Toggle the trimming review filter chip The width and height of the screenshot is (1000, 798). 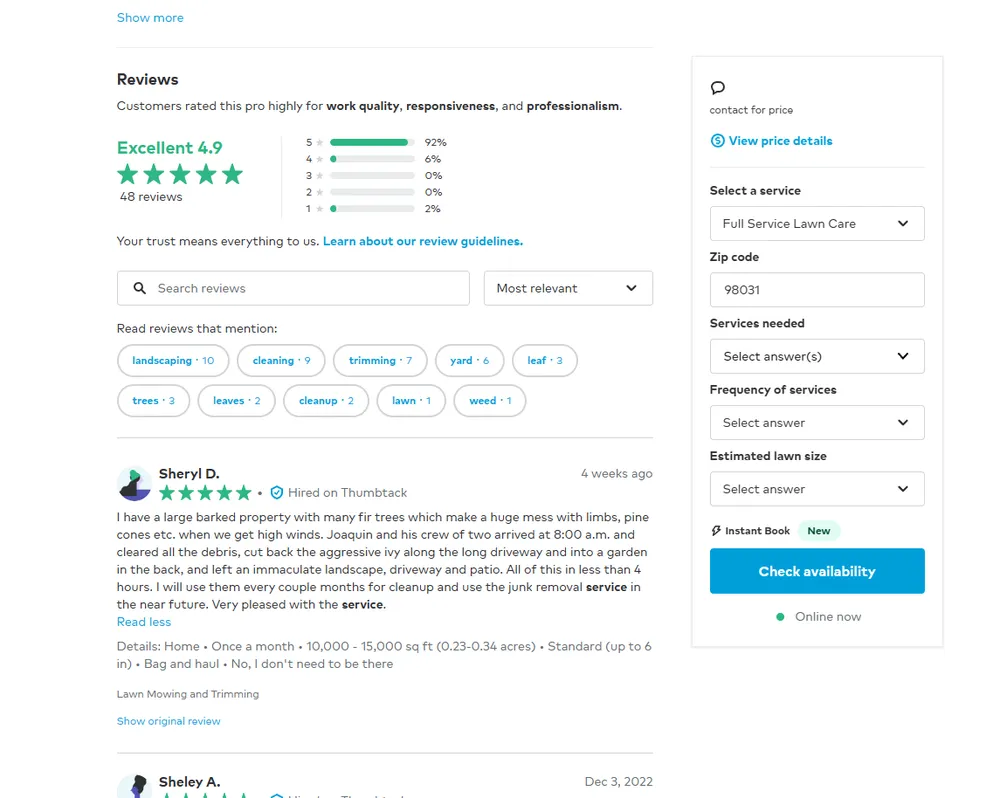(x=380, y=361)
